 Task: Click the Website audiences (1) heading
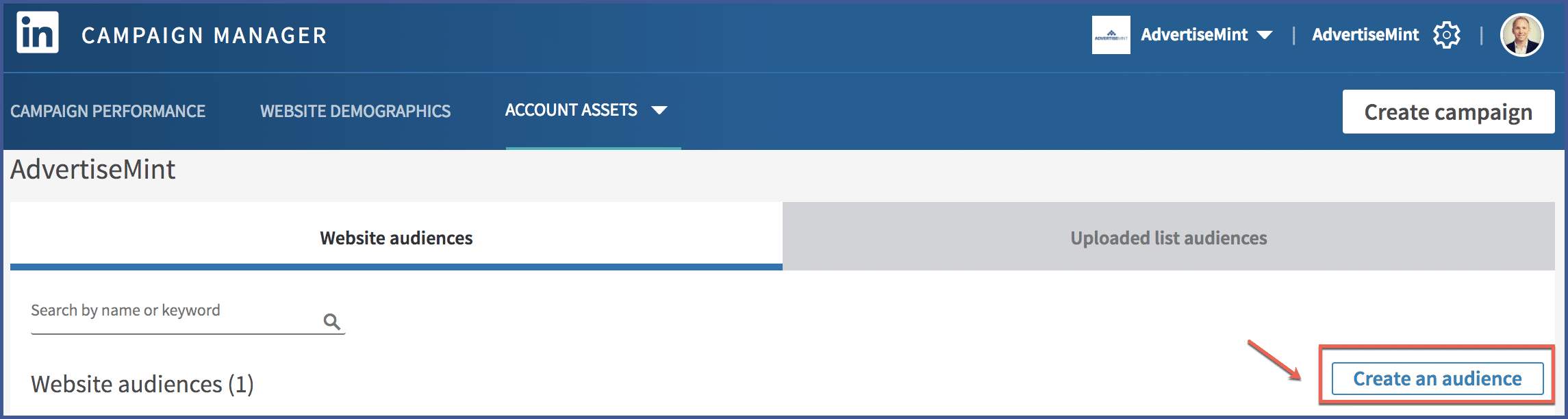[x=142, y=384]
